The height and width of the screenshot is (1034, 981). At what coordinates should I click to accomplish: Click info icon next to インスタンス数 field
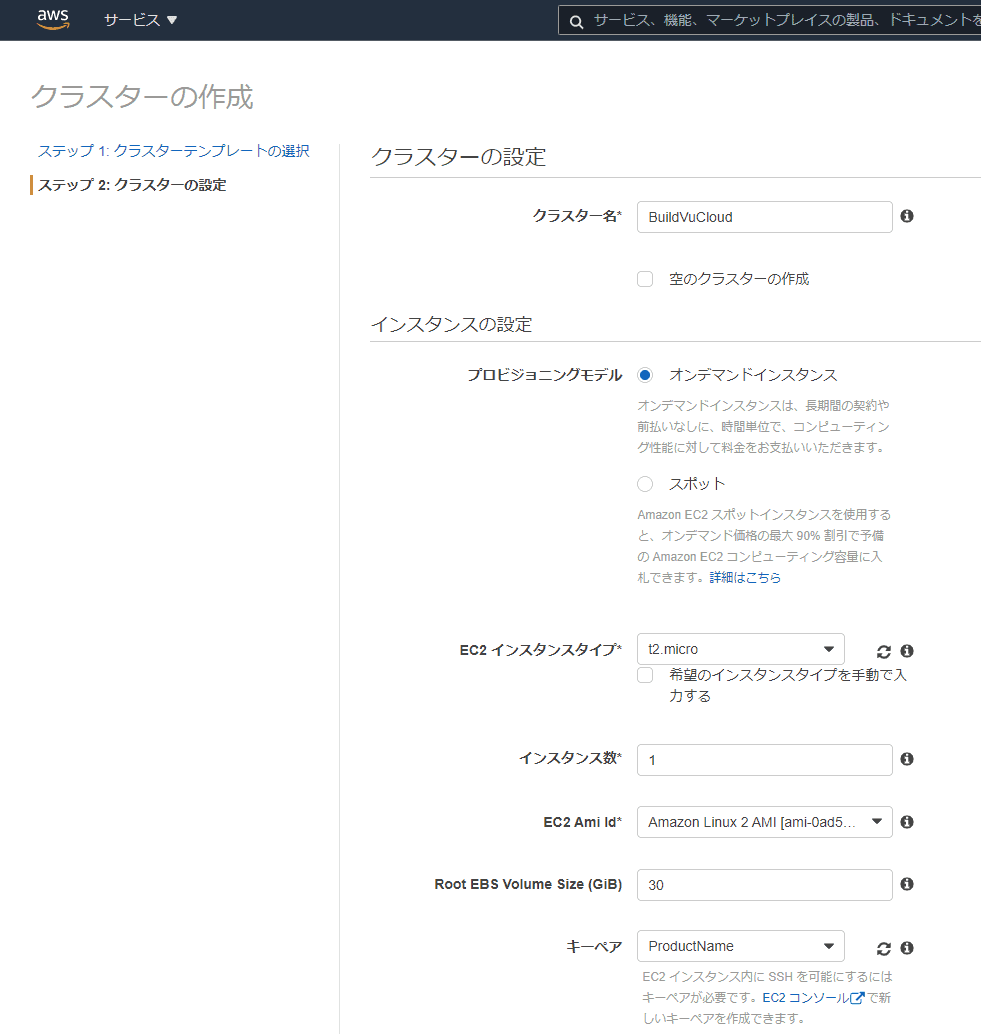click(907, 759)
